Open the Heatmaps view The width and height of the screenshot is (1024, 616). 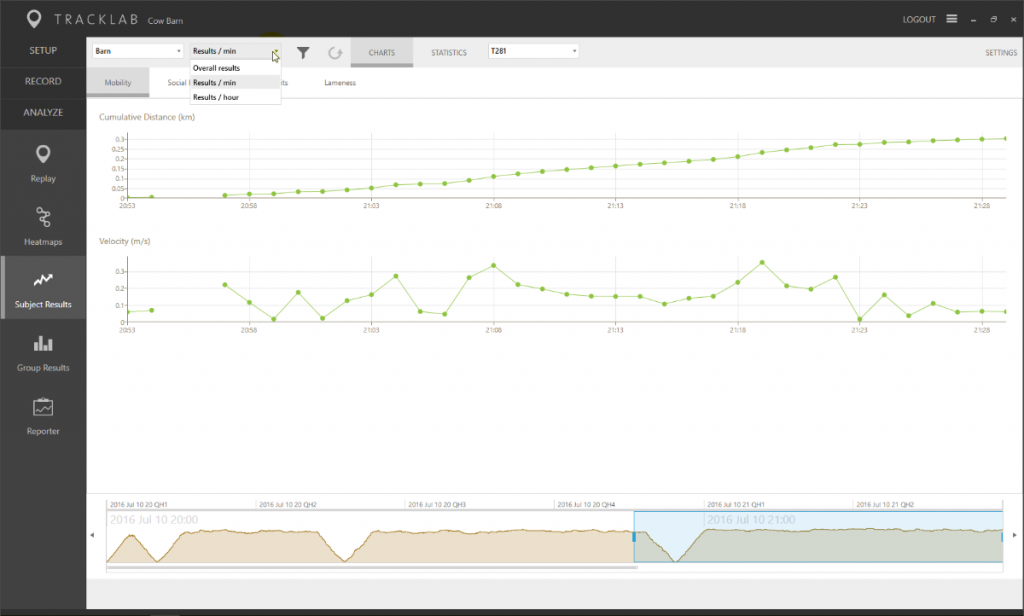coord(42,225)
